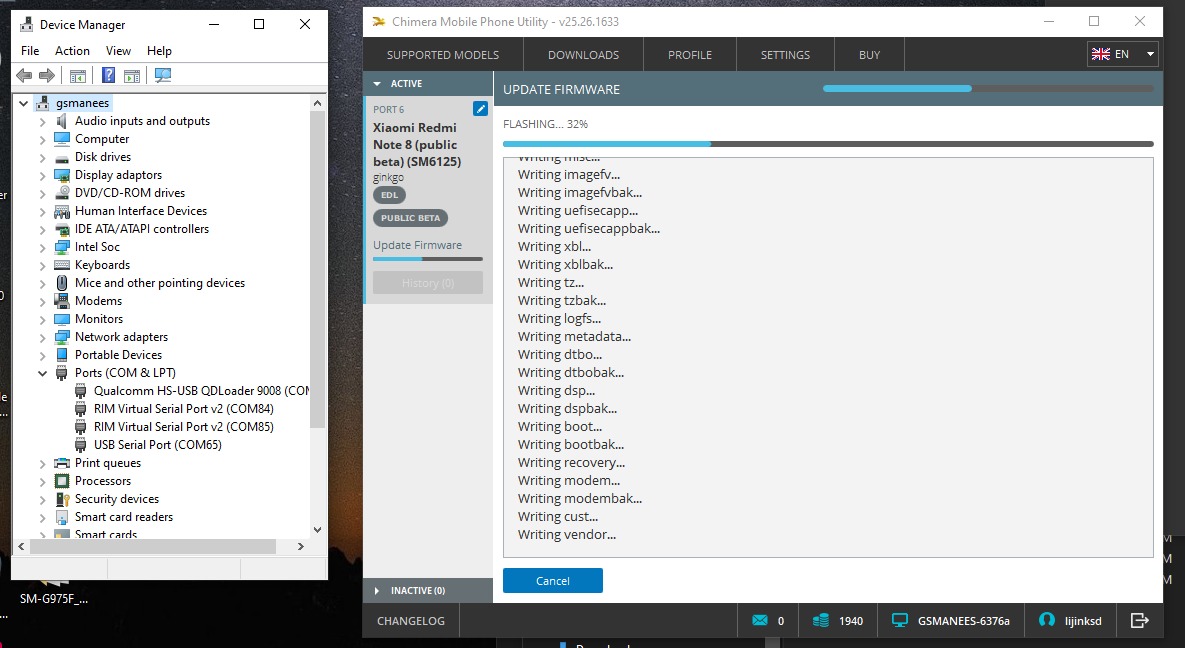Image resolution: width=1185 pixels, height=648 pixels.
Task: Click the Network adapters icon
Action: [62, 337]
